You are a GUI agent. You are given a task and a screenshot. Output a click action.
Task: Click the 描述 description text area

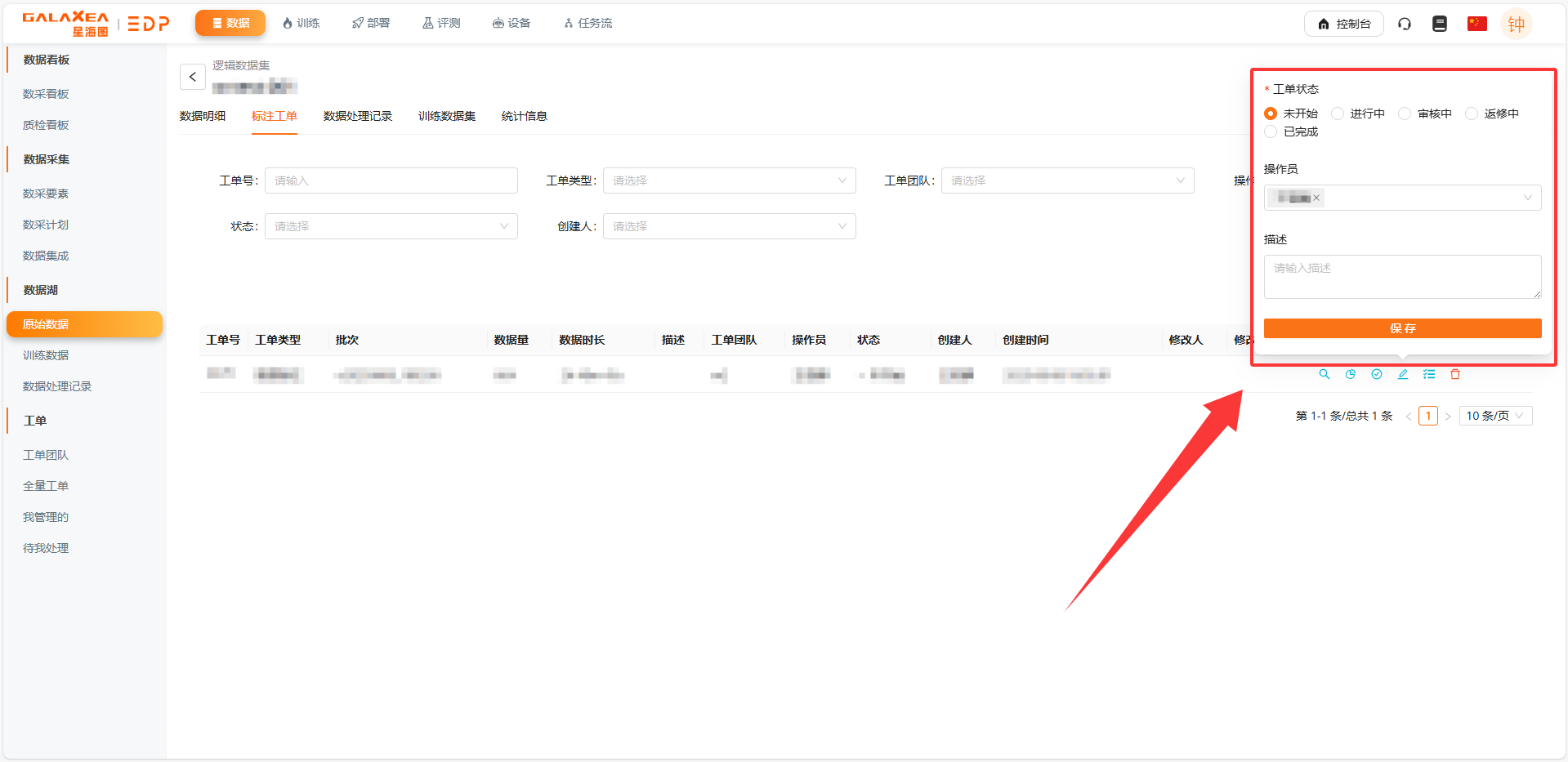pos(1402,276)
